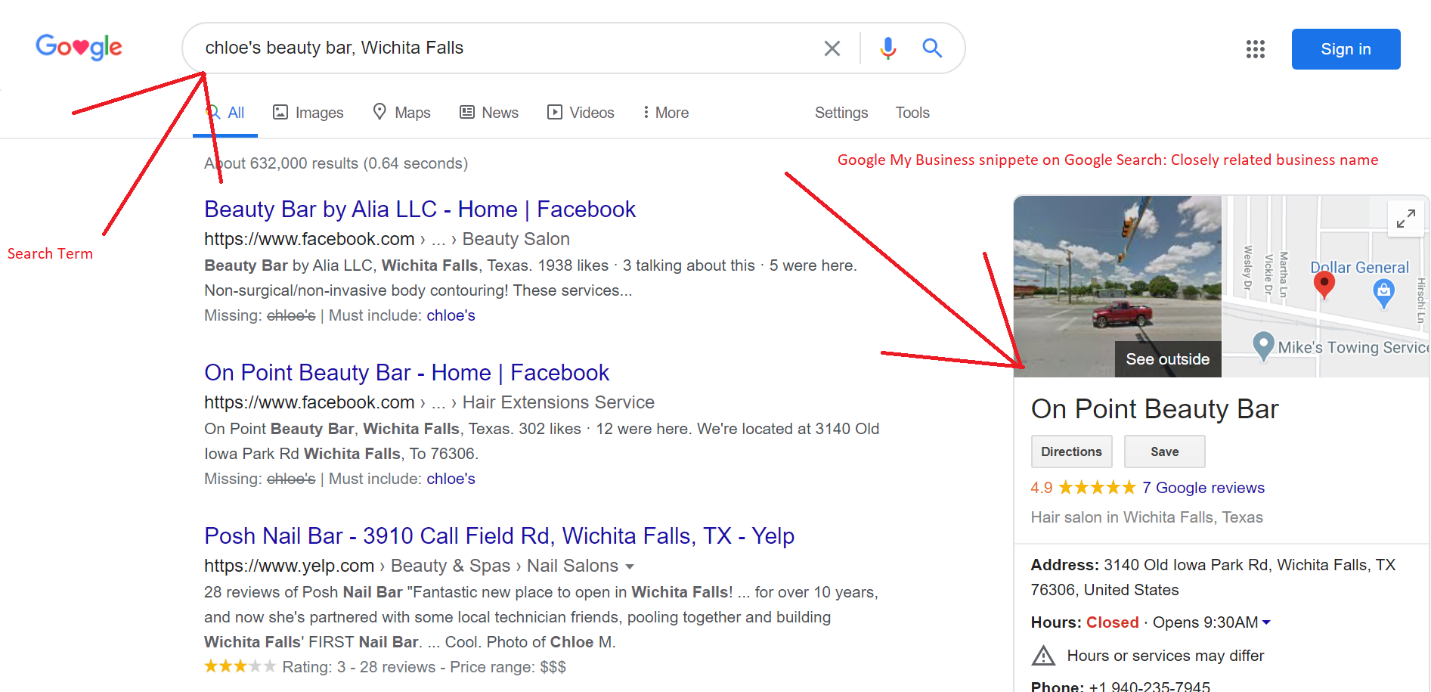Click the 4.9 star rating

click(1083, 488)
